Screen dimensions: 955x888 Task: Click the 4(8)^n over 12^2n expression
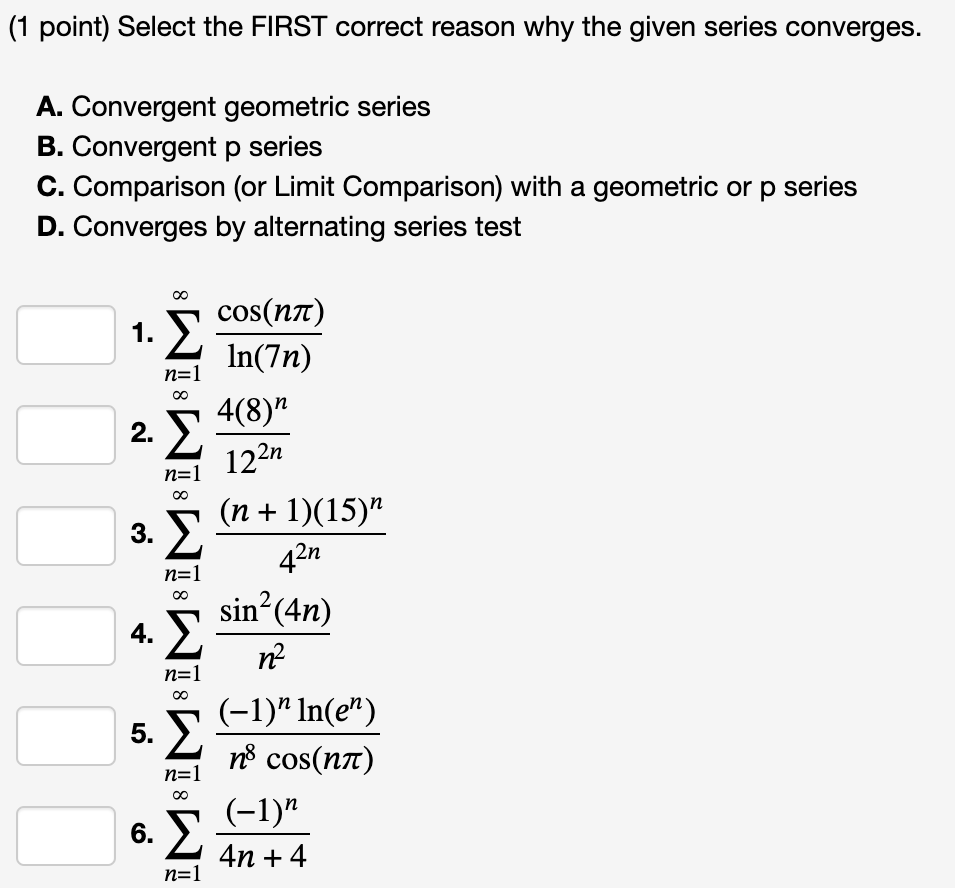point(258,433)
